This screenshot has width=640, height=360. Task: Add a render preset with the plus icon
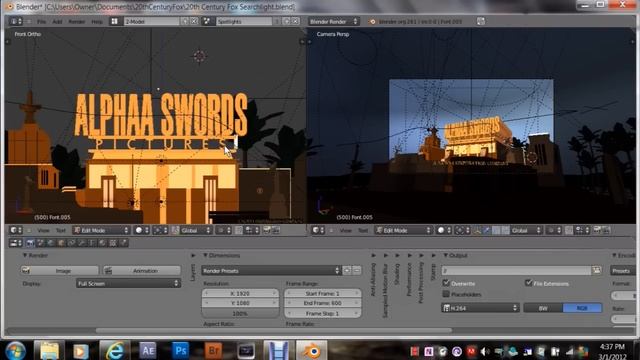click(x=347, y=270)
